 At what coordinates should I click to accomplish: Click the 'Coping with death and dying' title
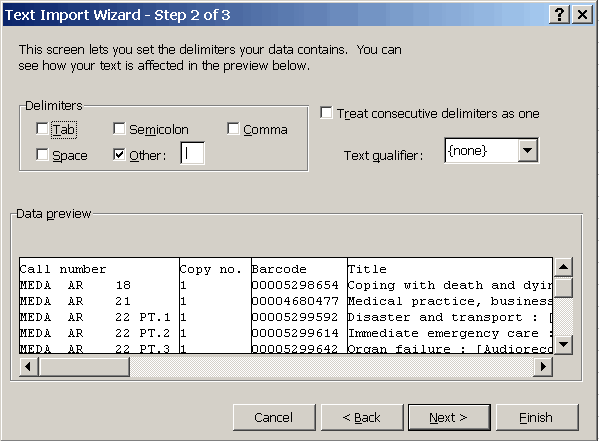450,285
